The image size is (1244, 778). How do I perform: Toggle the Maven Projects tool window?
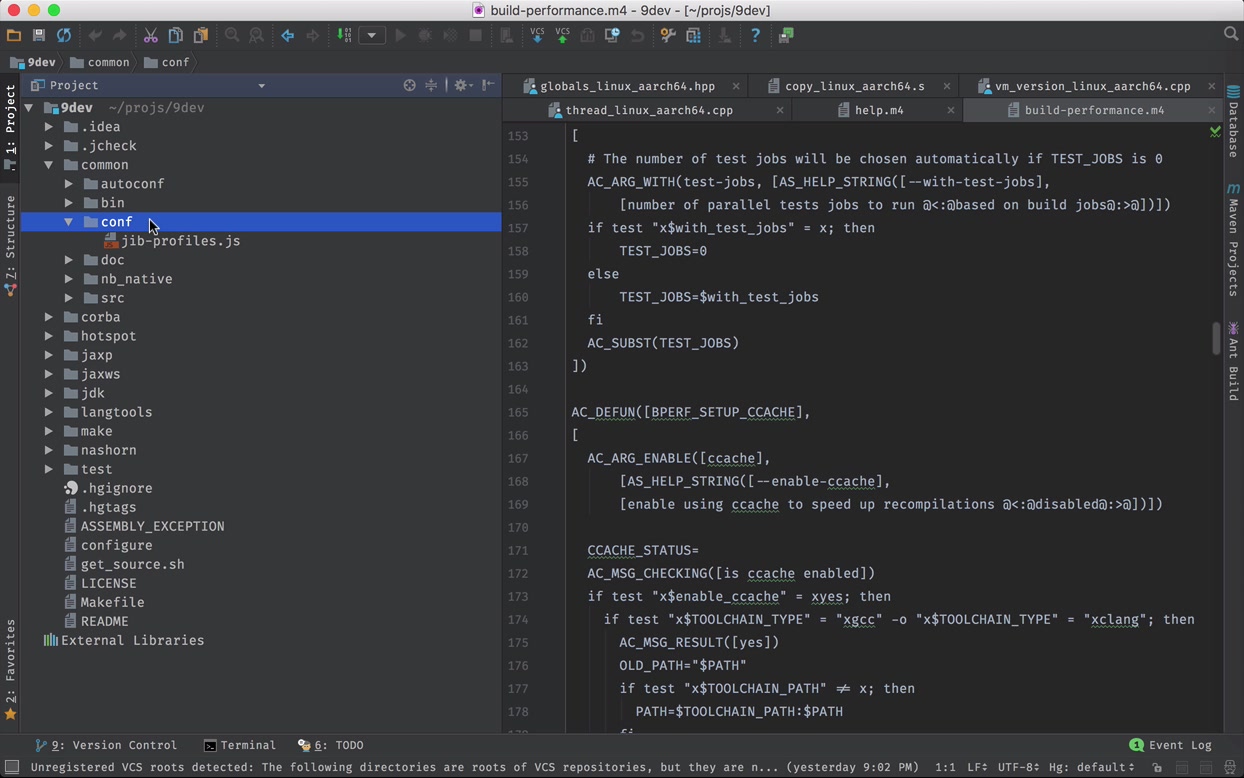[1234, 240]
